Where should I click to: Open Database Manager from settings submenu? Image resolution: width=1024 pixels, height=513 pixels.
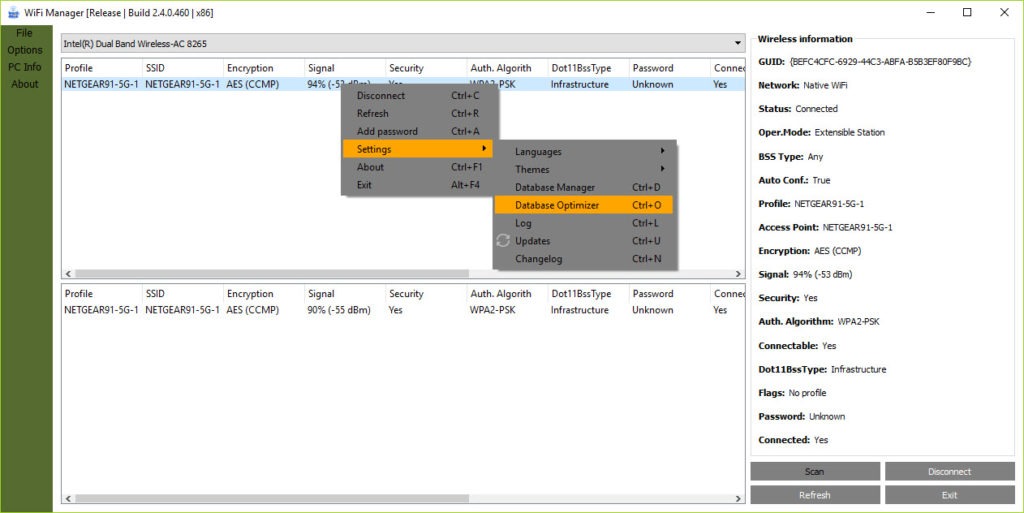[584, 187]
